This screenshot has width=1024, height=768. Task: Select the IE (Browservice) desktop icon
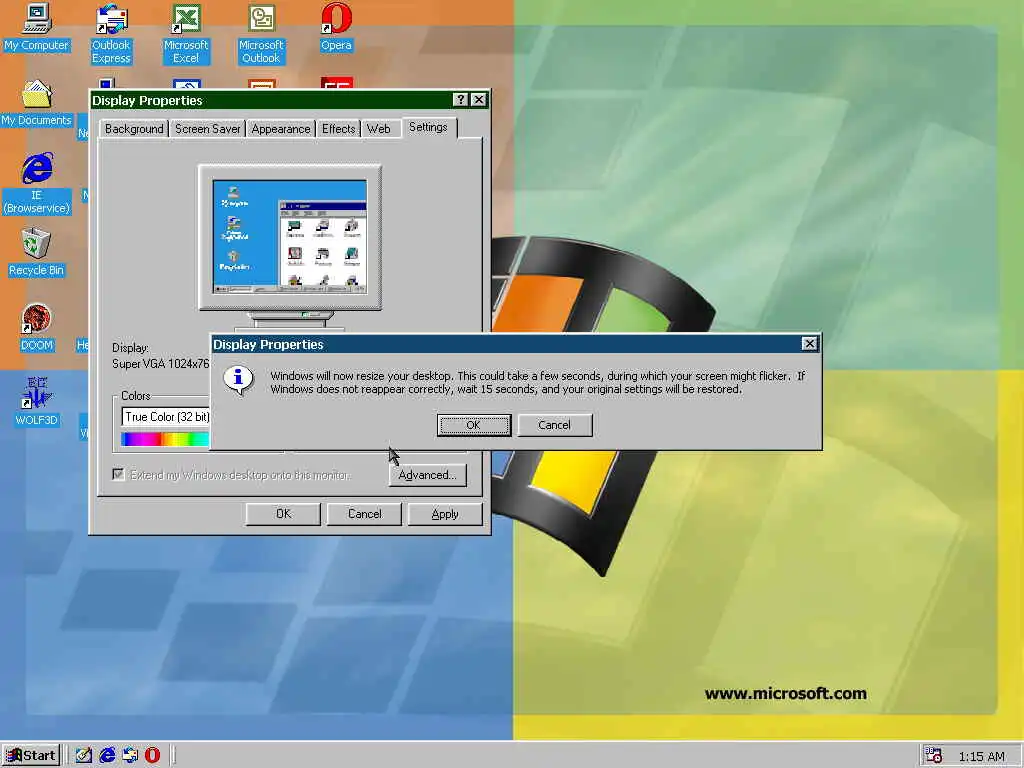[37, 184]
